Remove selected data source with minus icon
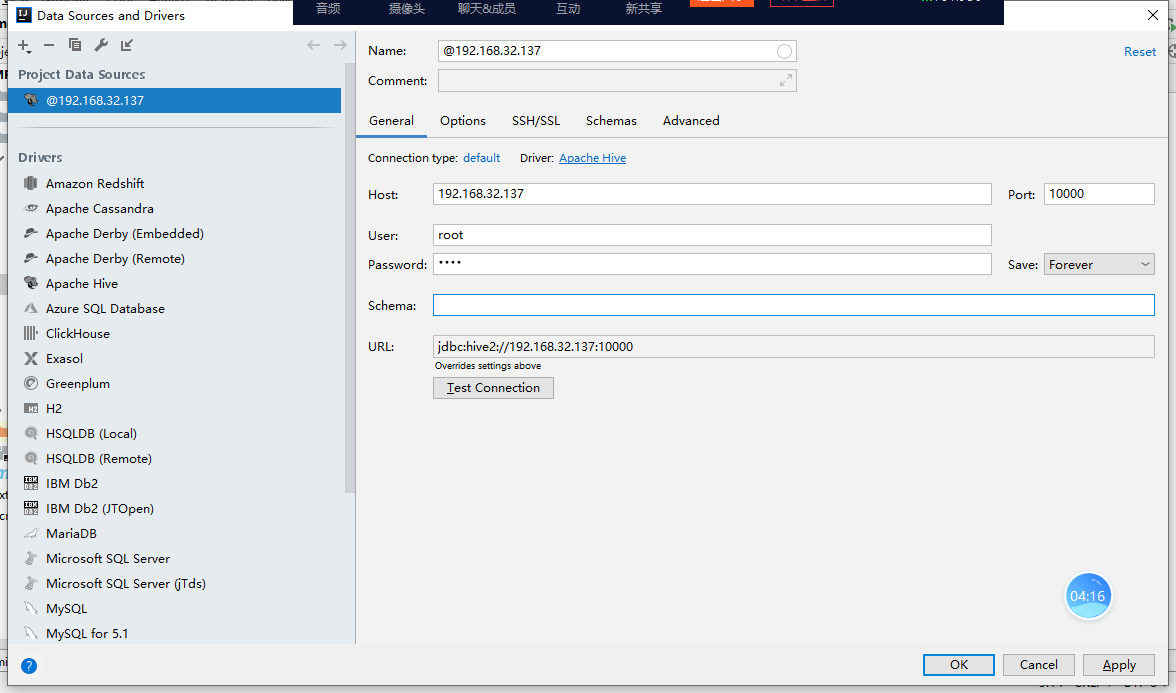1176x693 pixels. click(x=49, y=46)
